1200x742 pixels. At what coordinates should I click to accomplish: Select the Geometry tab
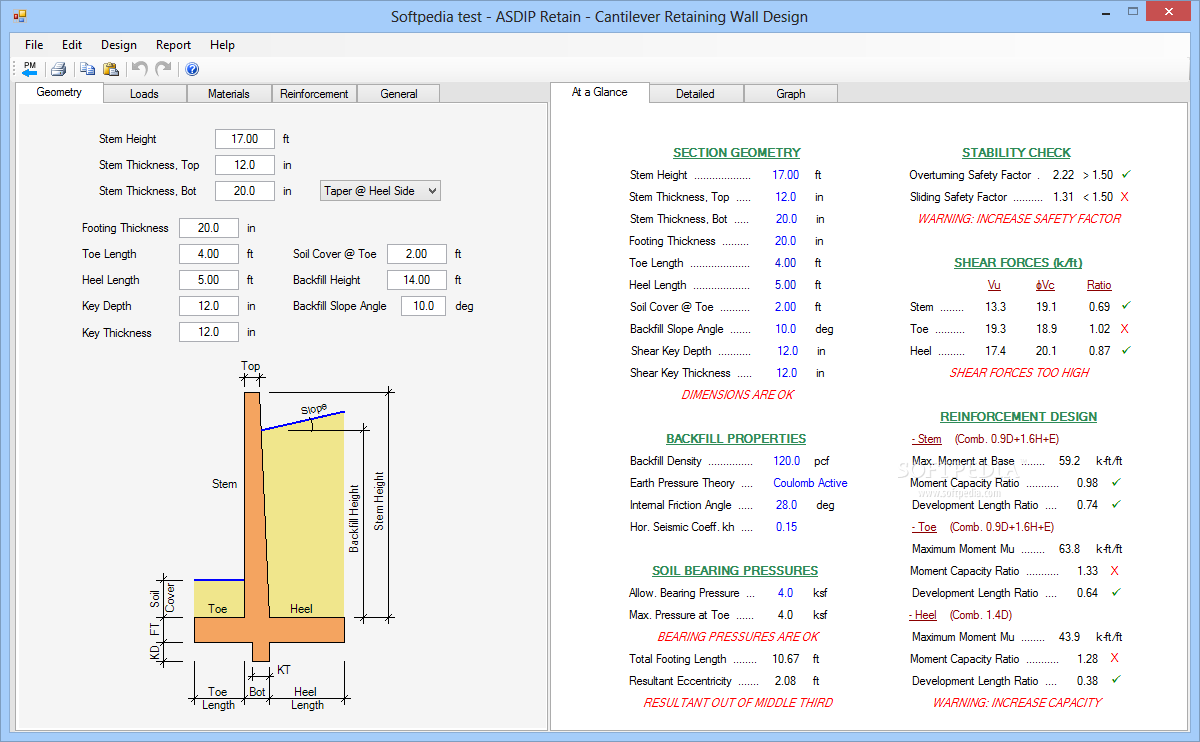pyautogui.click(x=59, y=92)
